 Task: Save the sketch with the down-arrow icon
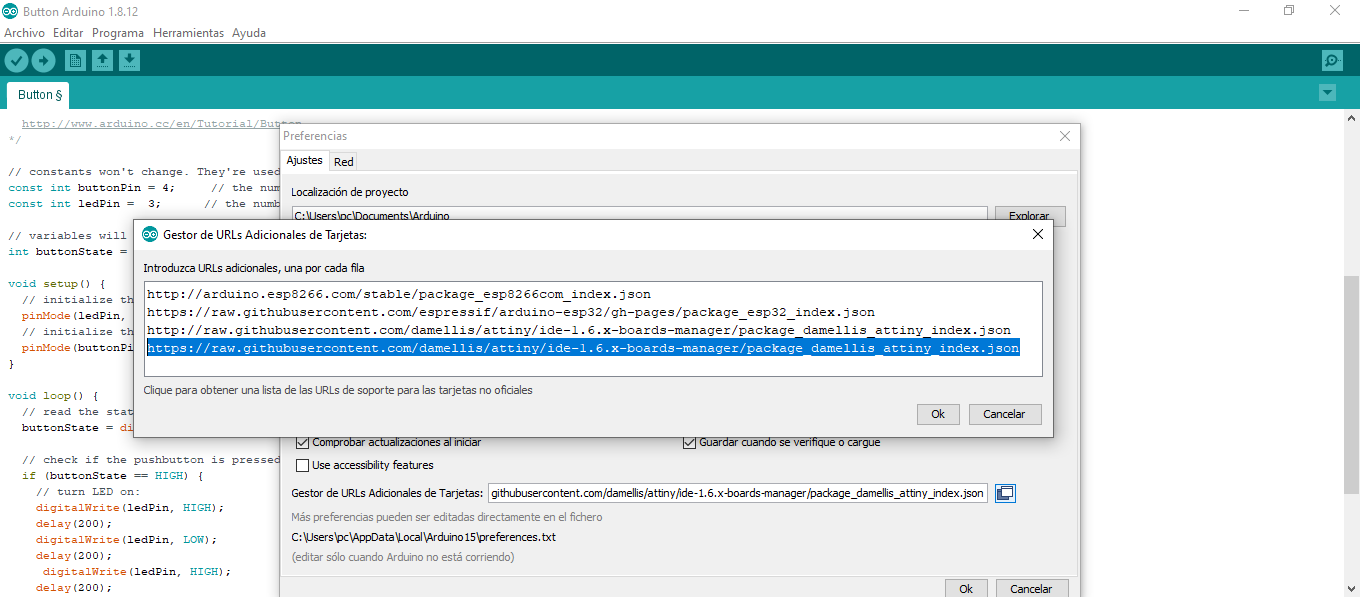(x=129, y=61)
